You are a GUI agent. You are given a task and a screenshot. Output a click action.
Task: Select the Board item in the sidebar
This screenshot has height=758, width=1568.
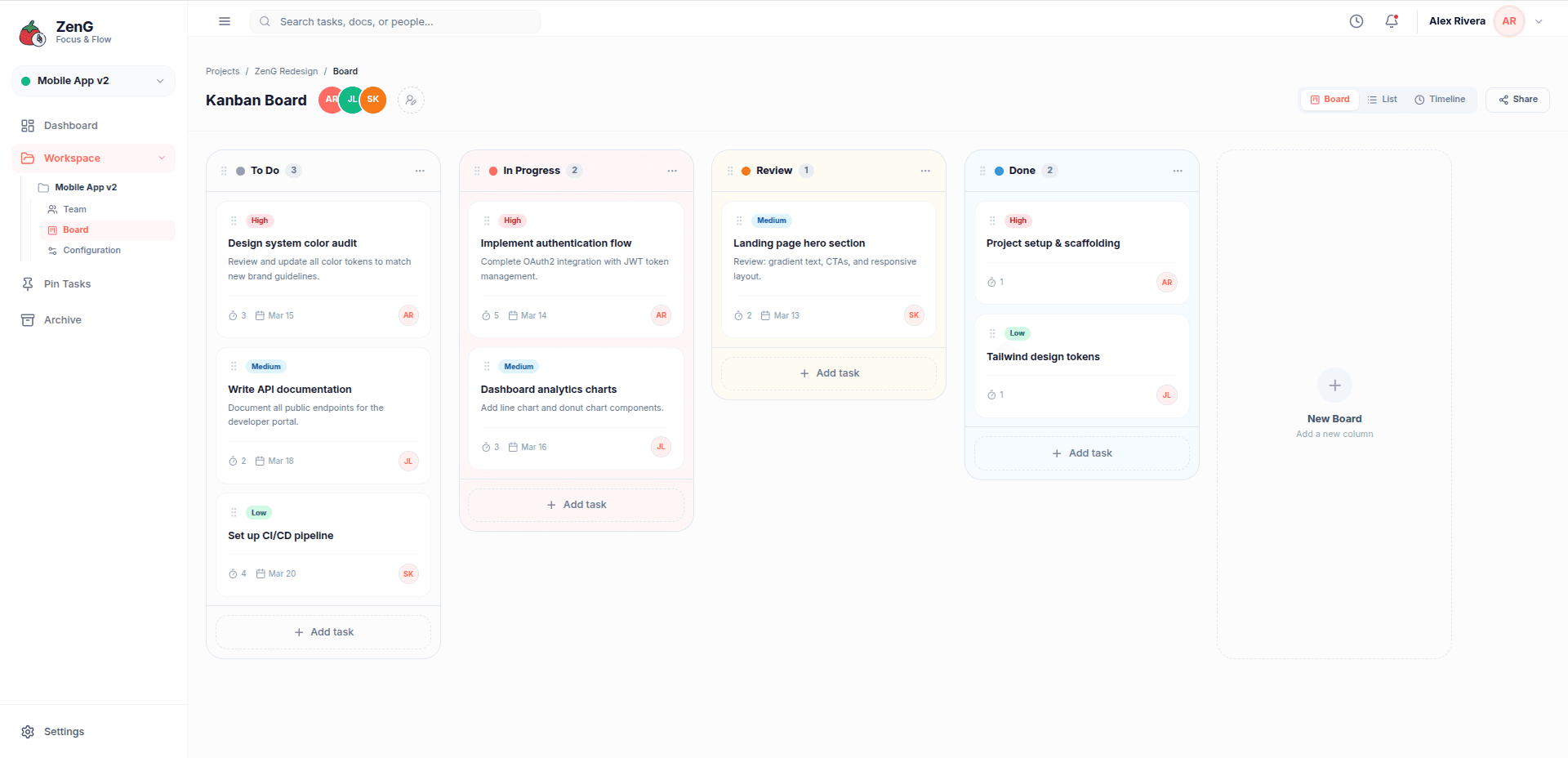click(x=74, y=230)
